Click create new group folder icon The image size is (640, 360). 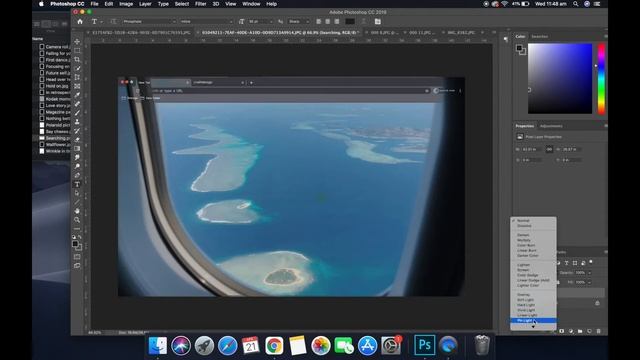[x=580, y=331]
